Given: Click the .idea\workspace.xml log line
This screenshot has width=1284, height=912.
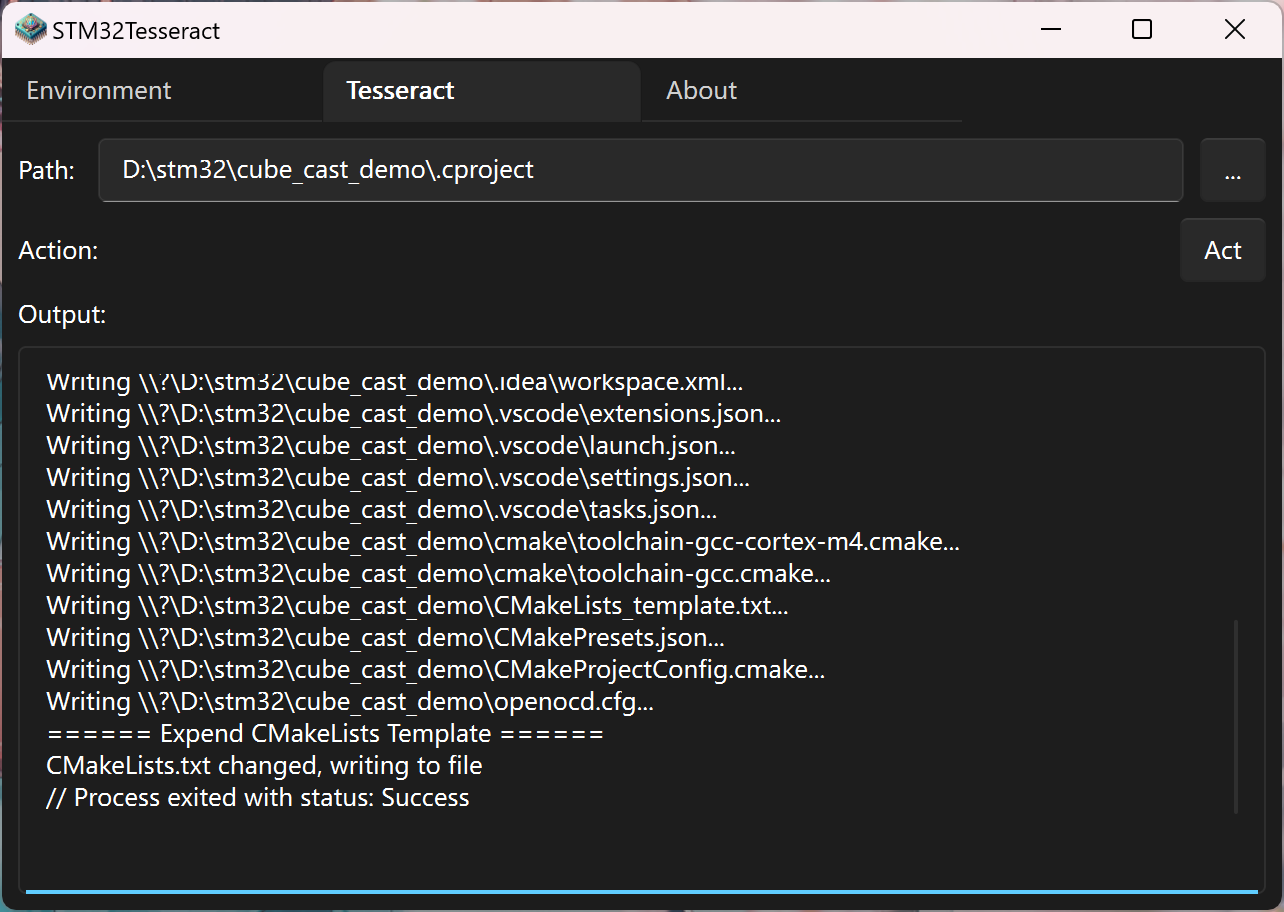Looking at the screenshot, I should coord(395,382).
